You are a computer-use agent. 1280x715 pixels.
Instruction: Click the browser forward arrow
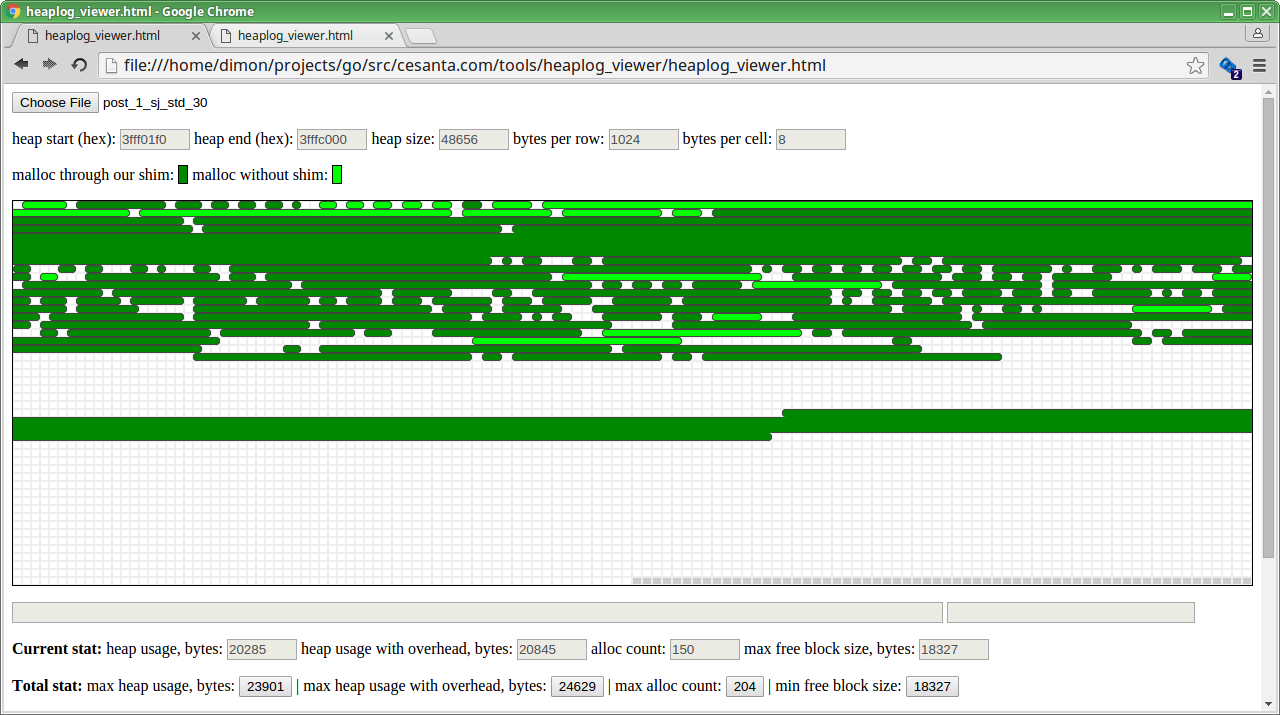point(49,65)
